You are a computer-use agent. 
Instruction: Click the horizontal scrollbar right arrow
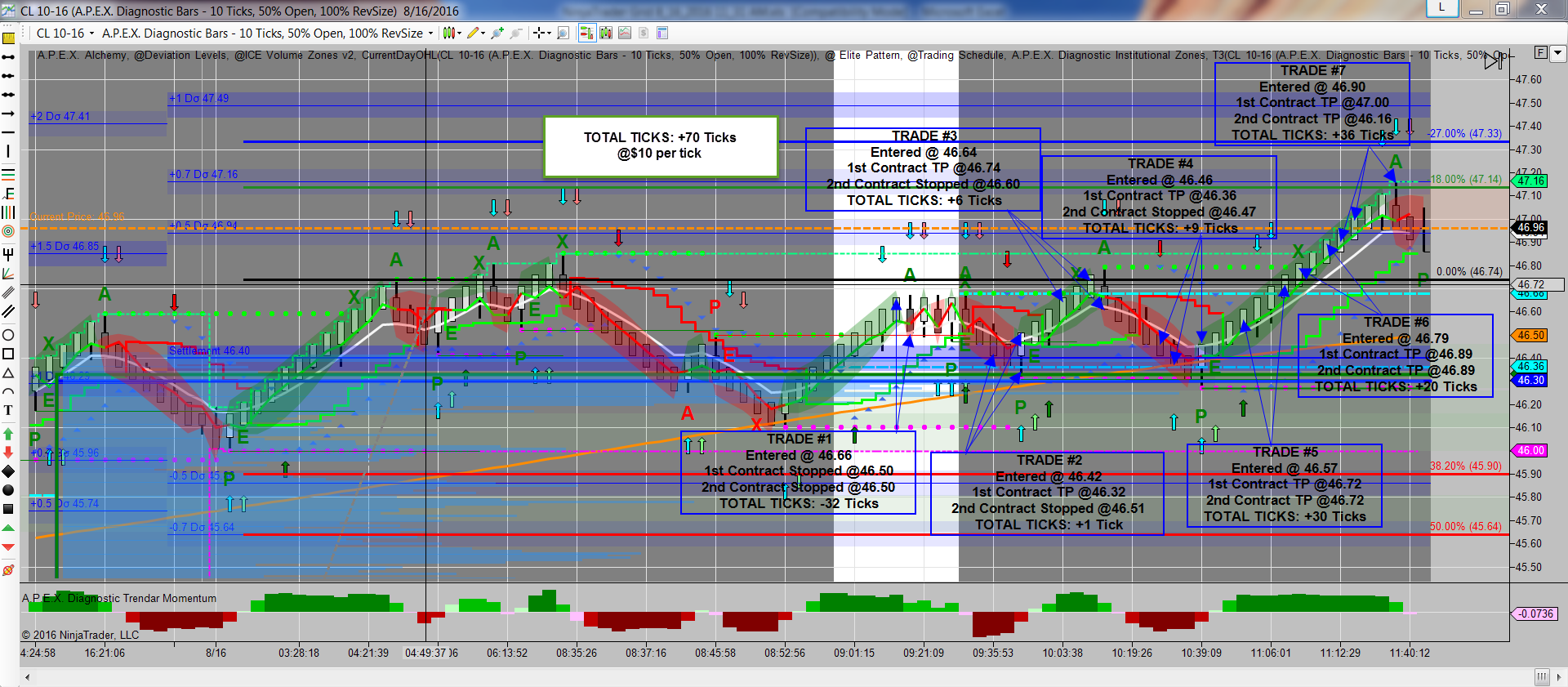1558,677
